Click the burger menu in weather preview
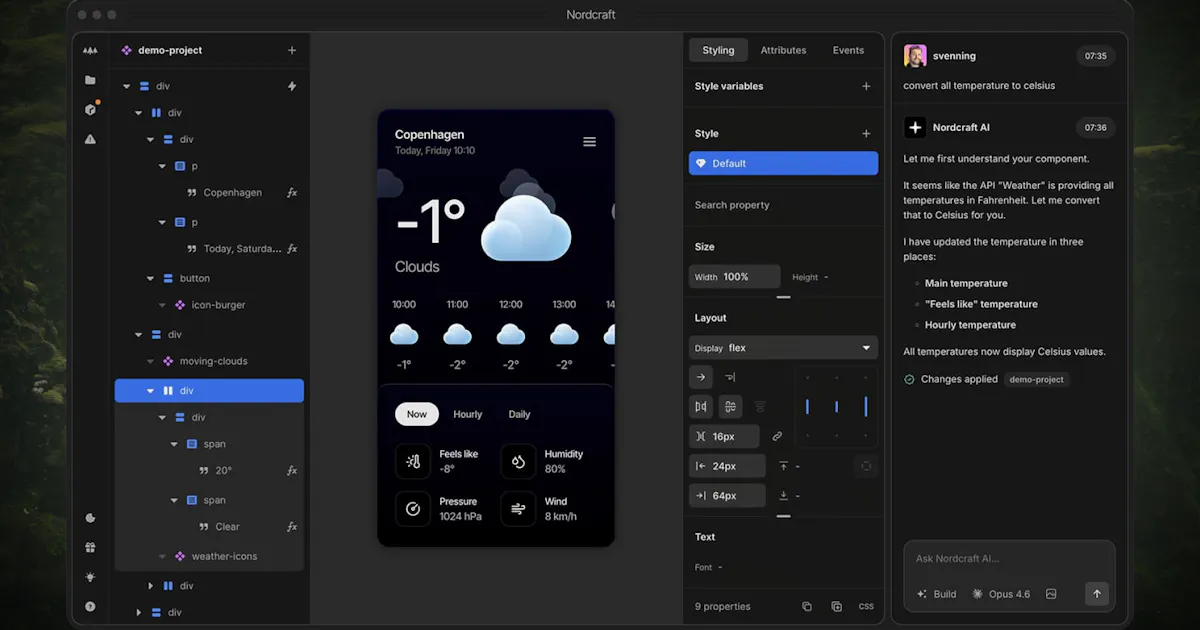 click(589, 142)
